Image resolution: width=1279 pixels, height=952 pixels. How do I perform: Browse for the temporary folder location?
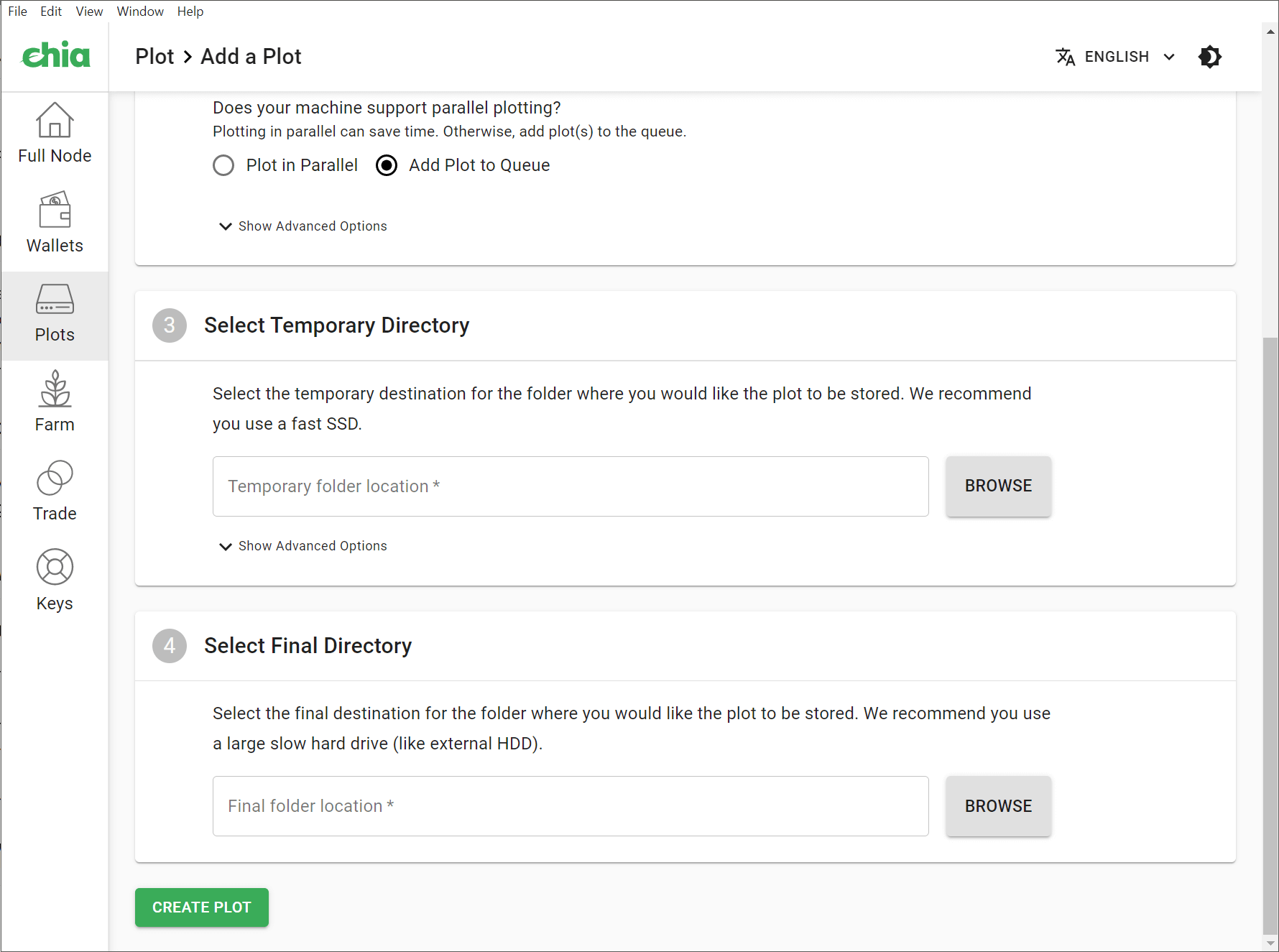coord(998,486)
